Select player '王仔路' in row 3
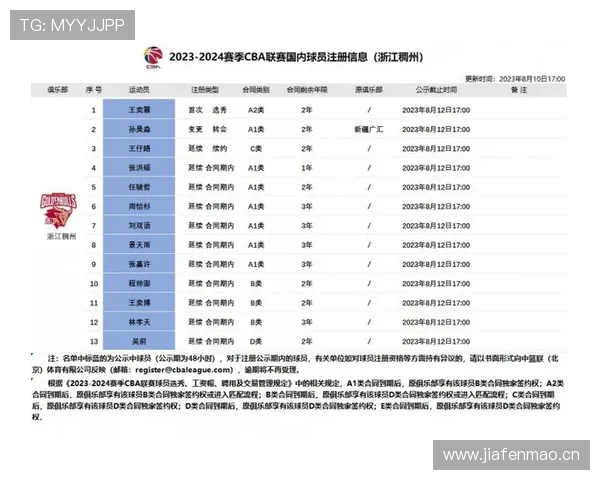 point(139,148)
